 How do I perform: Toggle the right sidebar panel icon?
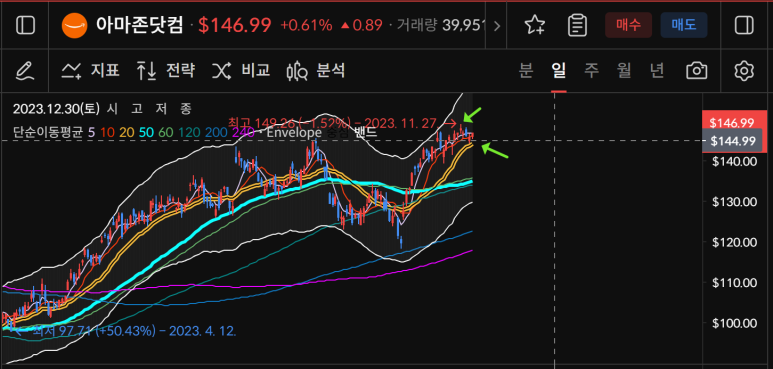pyautogui.click(x=744, y=25)
